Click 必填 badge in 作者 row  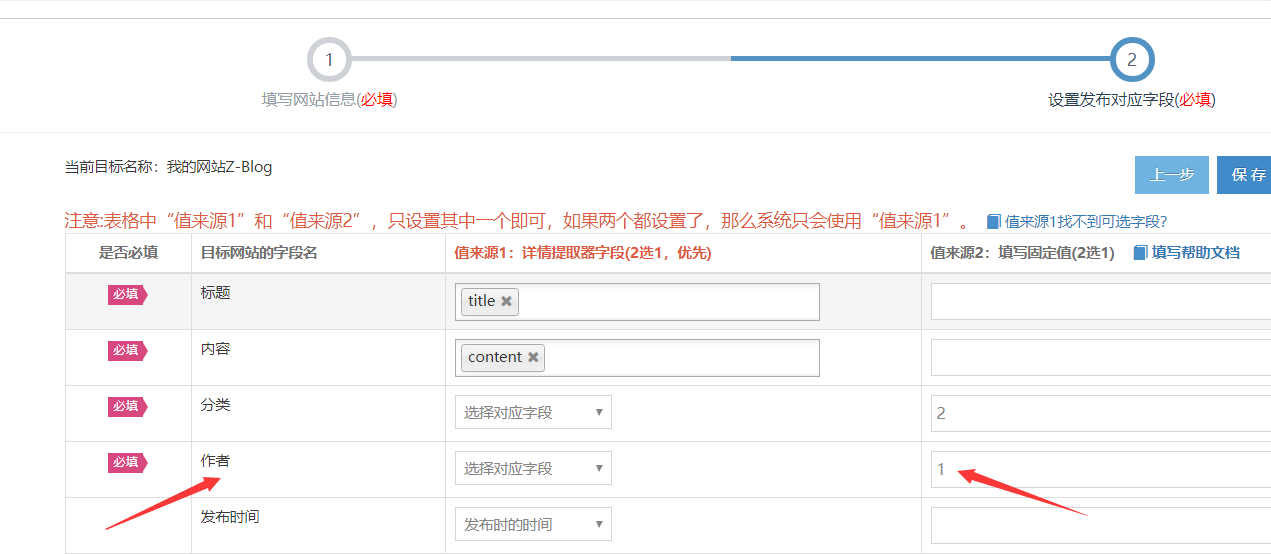[128, 462]
